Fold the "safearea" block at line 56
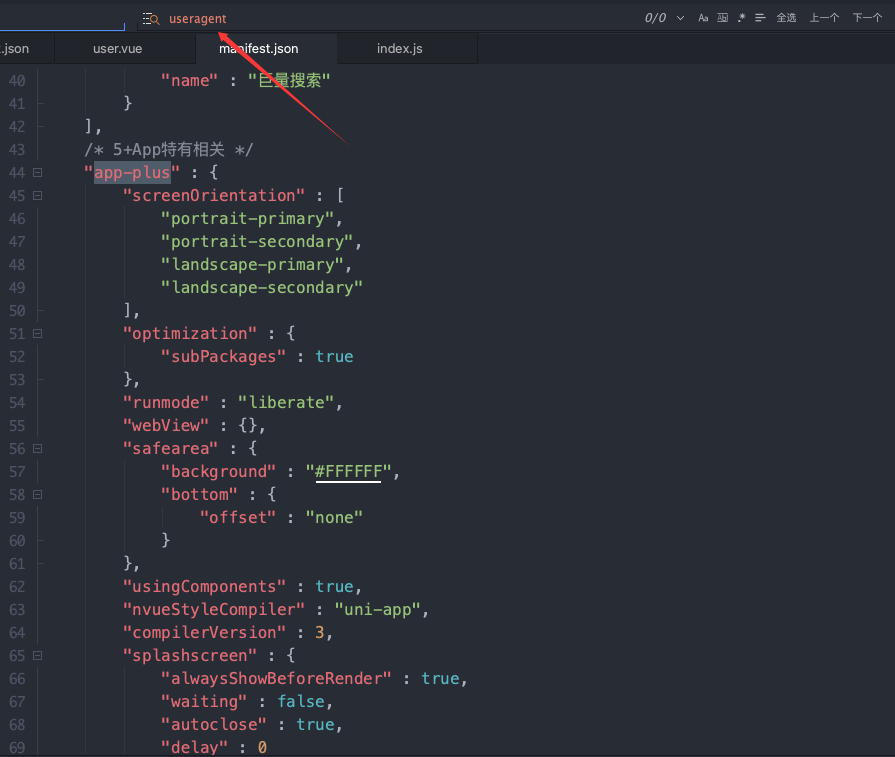The image size is (895, 757). click(38, 449)
